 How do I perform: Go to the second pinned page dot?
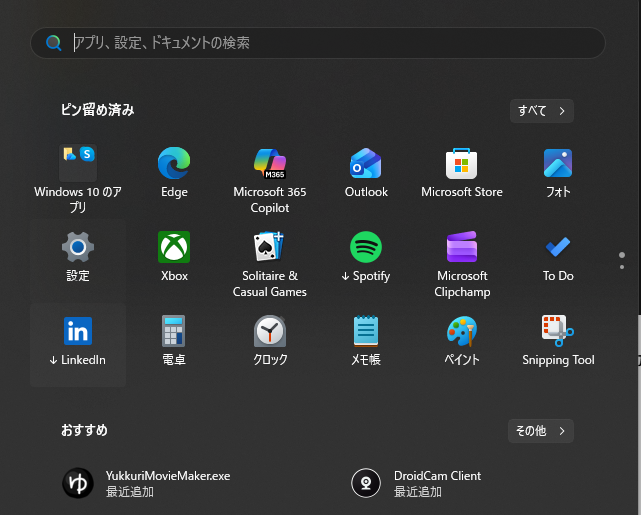(x=622, y=267)
